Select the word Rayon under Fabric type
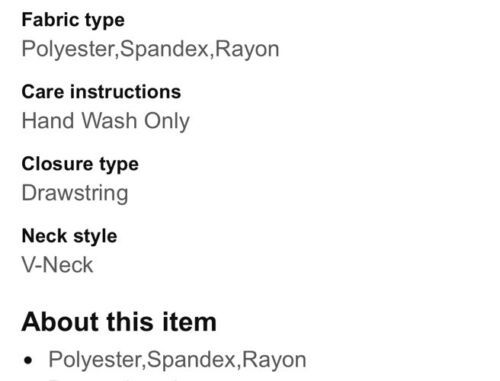500x381 pixels. [247, 49]
